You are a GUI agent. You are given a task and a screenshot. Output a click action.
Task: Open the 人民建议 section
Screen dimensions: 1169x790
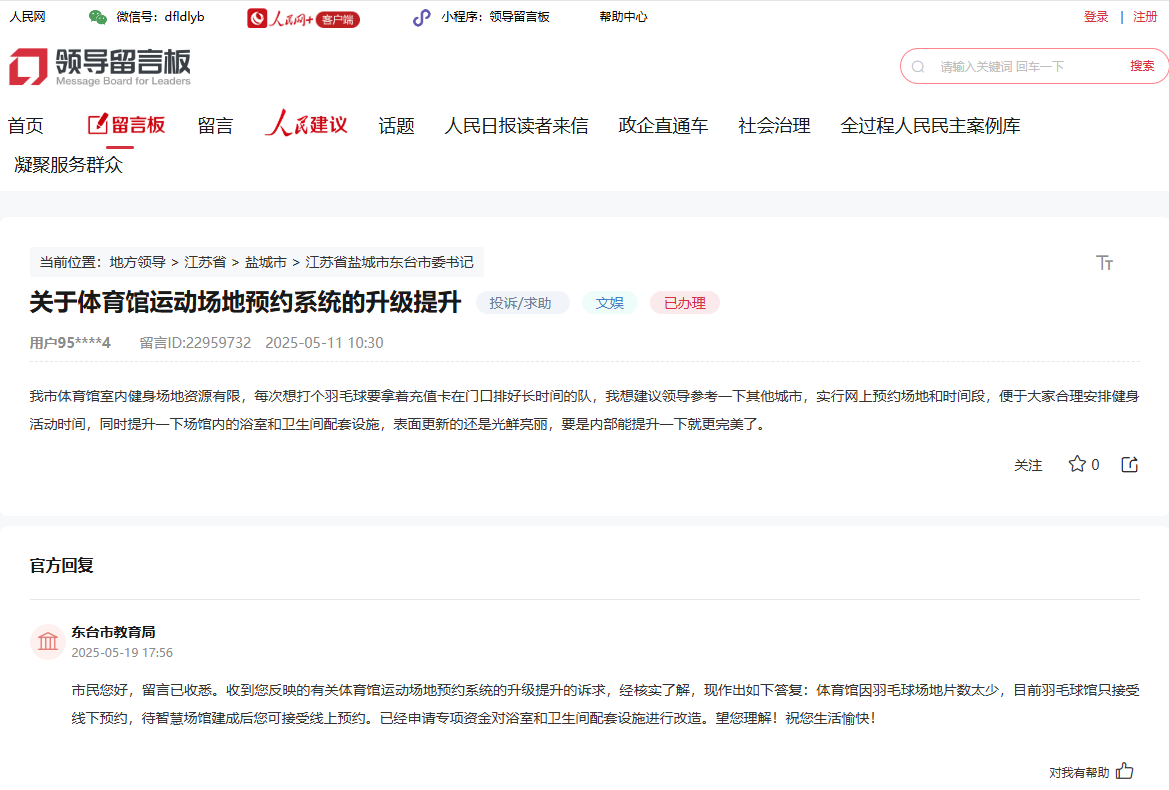[x=306, y=125]
